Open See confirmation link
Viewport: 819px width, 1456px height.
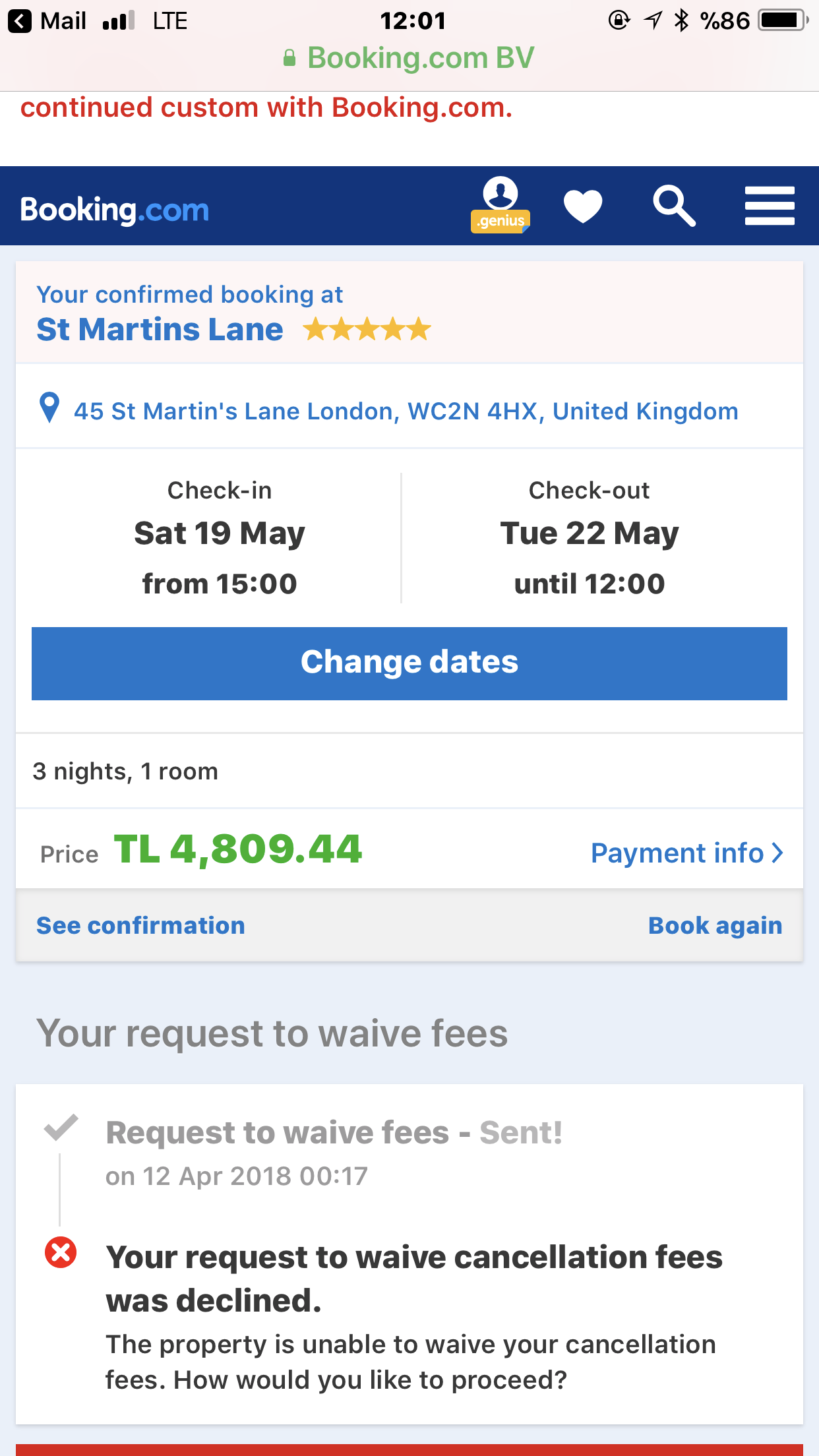pyautogui.click(x=140, y=926)
